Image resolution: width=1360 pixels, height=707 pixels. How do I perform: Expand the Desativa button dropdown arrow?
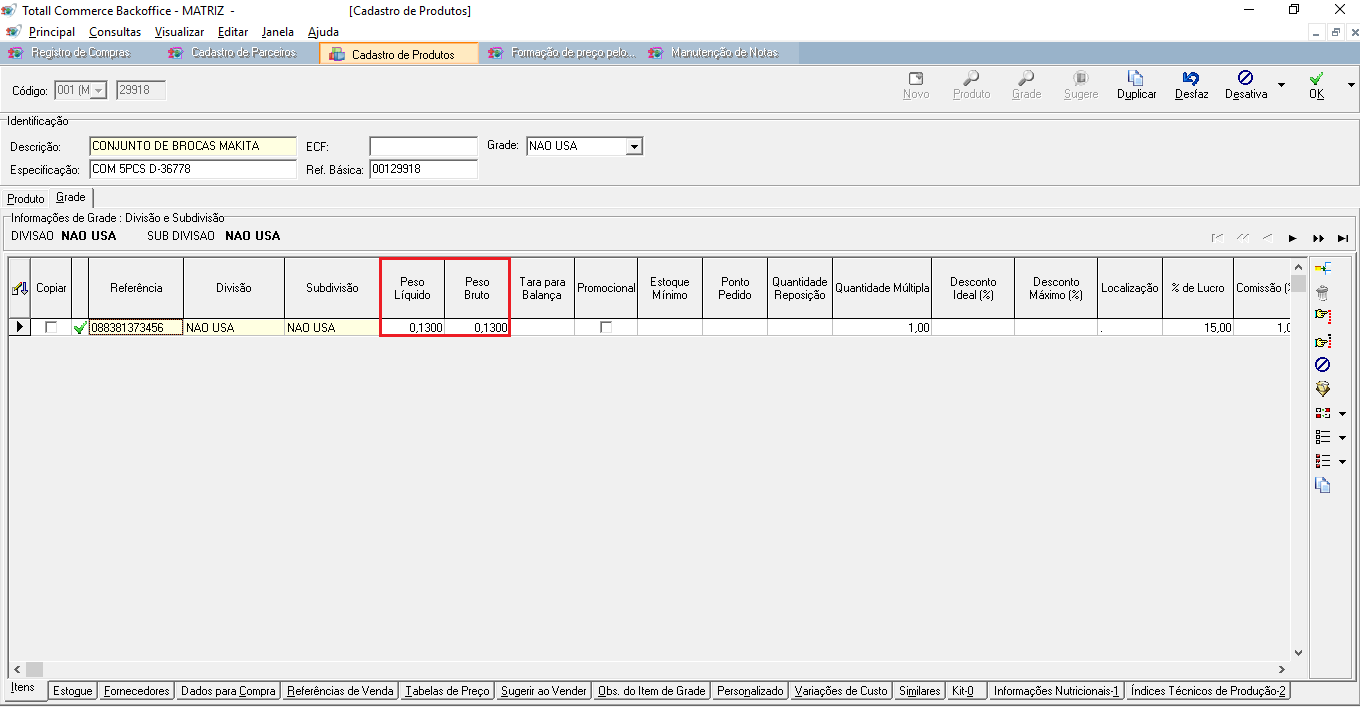click(1282, 85)
